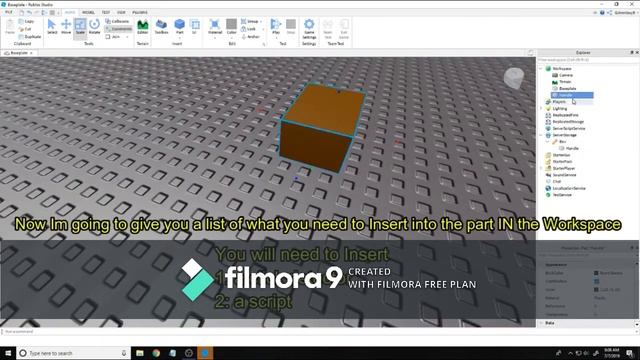This screenshot has height=360, width=640.
Task: Select the Handle under Box
Action: [569, 148]
